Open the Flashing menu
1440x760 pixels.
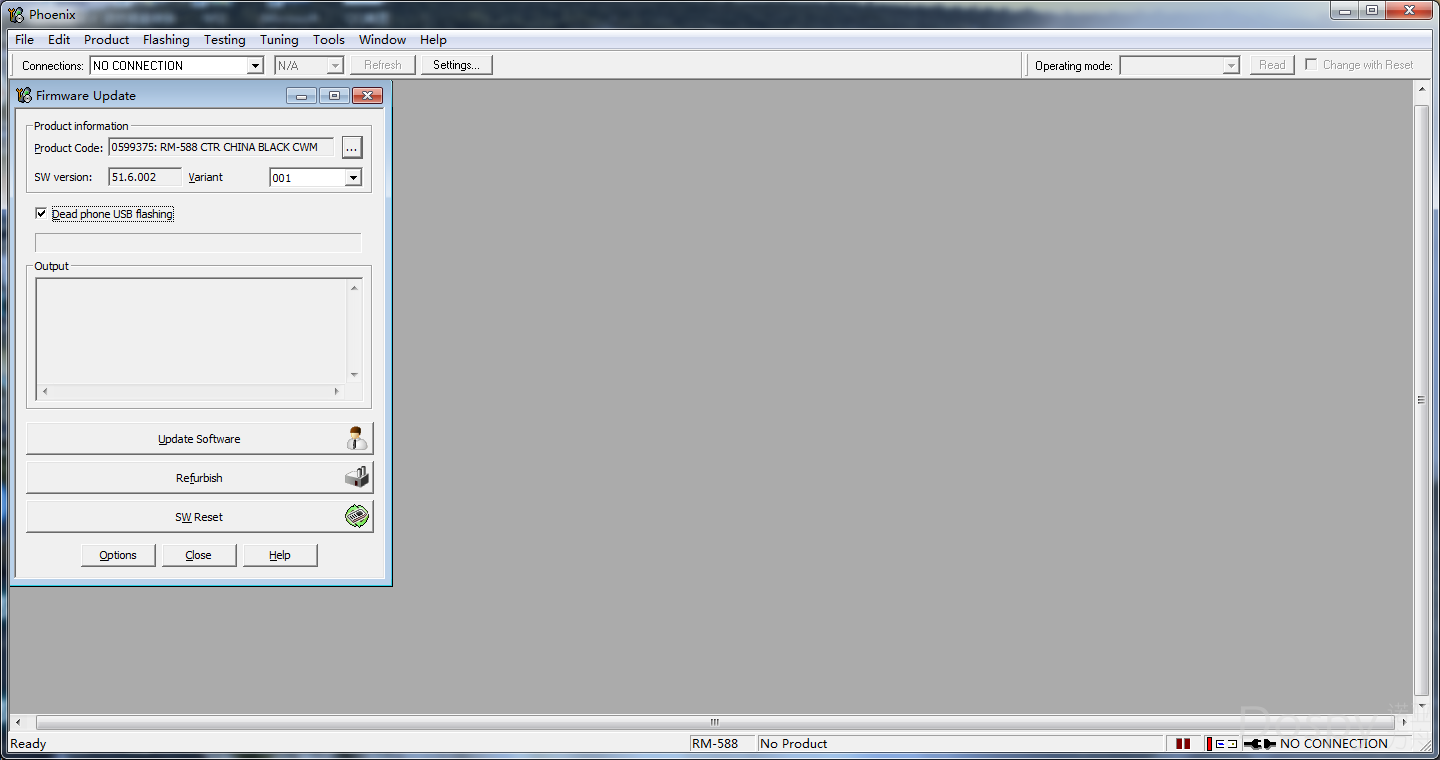tap(166, 40)
